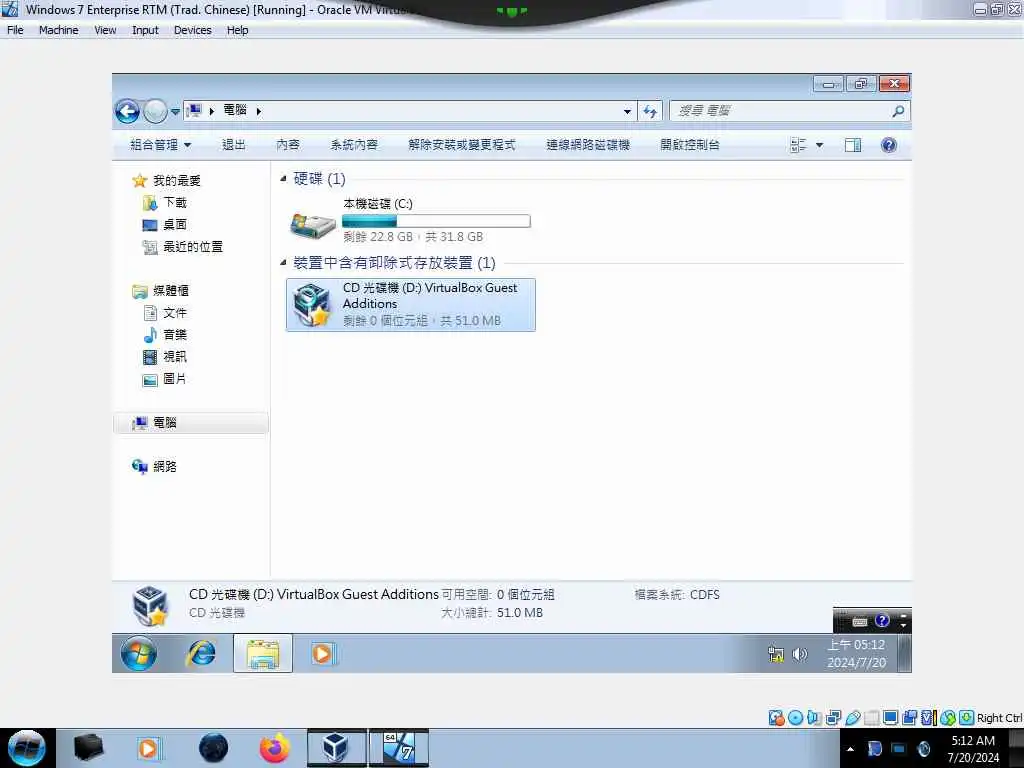Show hidden host tray icons arrow
Image resolution: width=1024 pixels, height=768 pixels.
coord(850,749)
